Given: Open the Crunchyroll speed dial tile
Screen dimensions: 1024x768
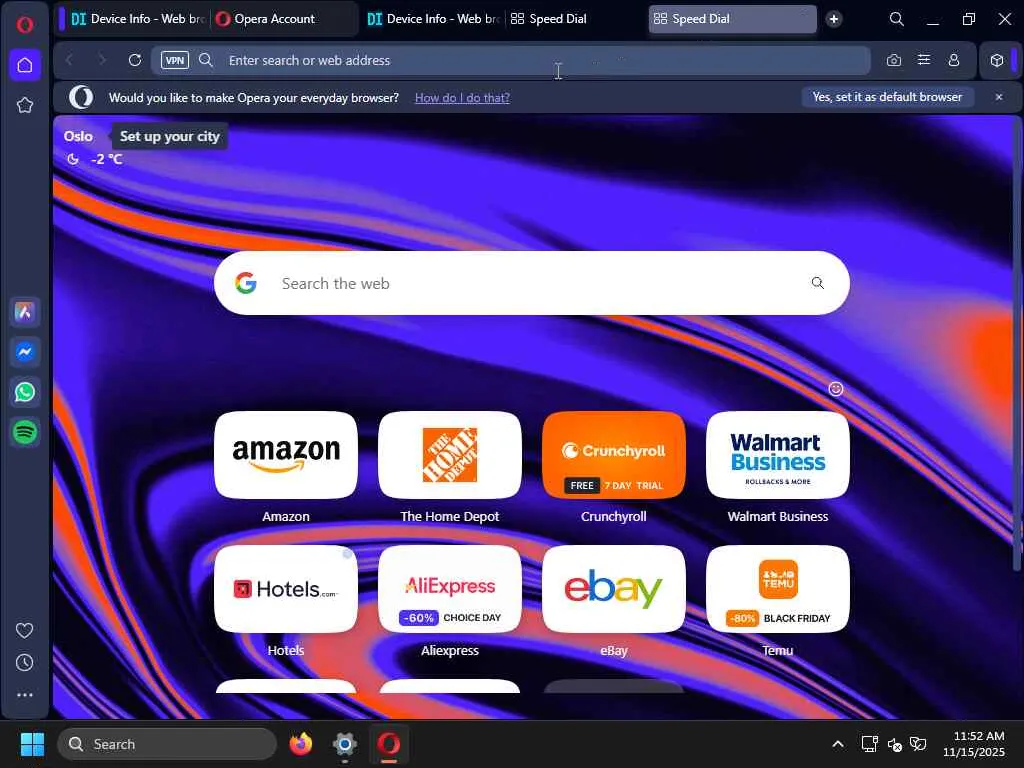Looking at the screenshot, I should [614, 455].
